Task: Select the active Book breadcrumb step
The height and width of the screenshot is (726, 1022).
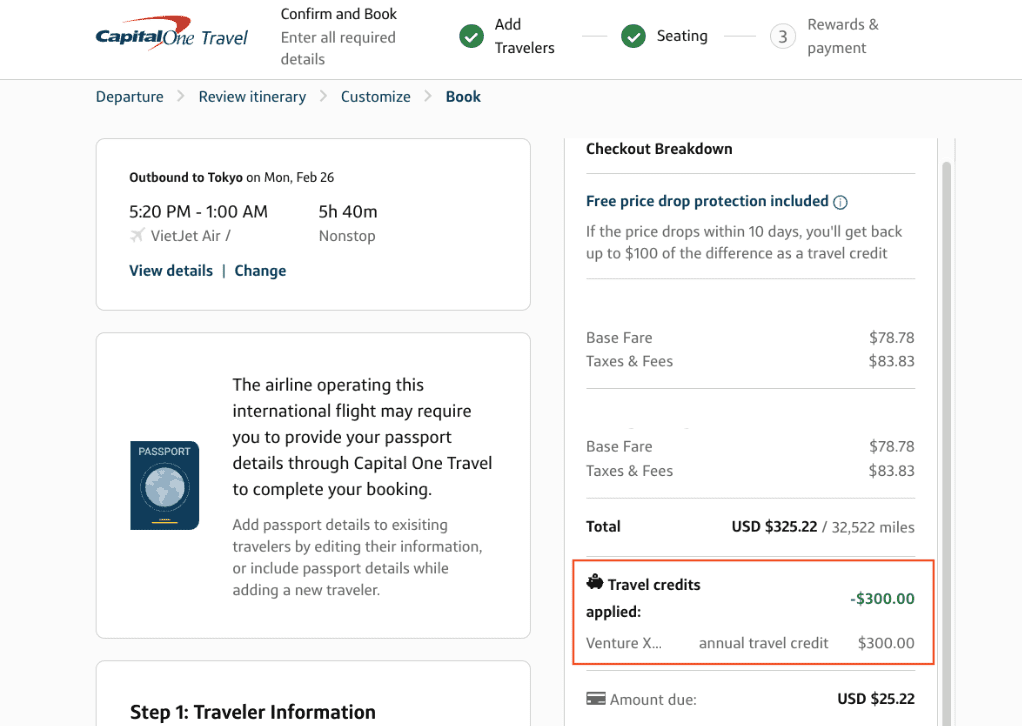Action: tap(462, 96)
